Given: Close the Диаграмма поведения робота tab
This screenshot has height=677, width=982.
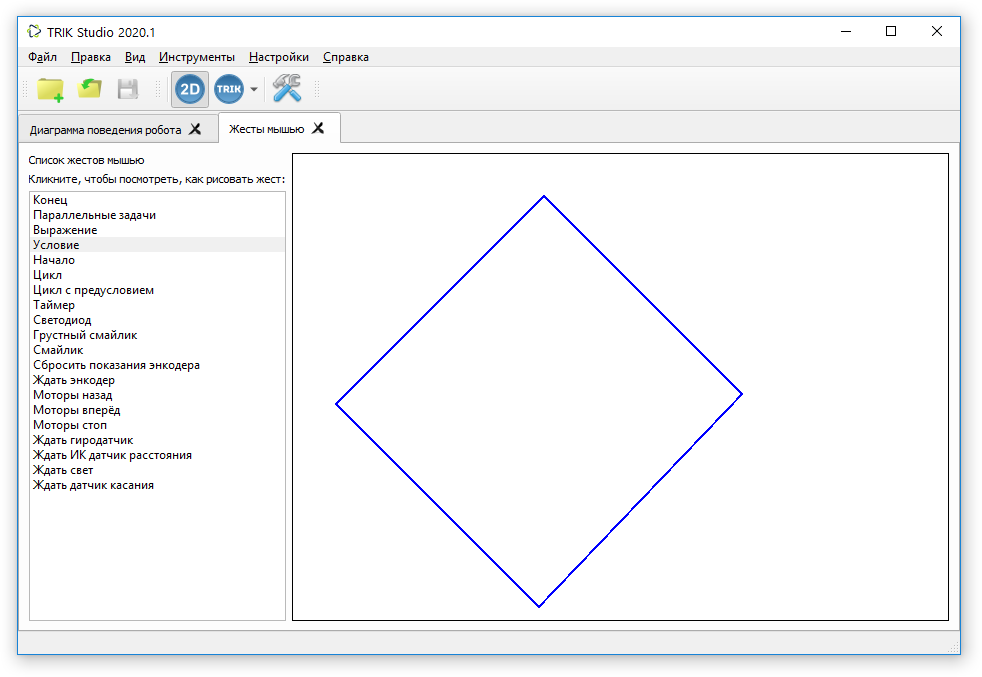Looking at the screenshot, I should pos(195,129).
